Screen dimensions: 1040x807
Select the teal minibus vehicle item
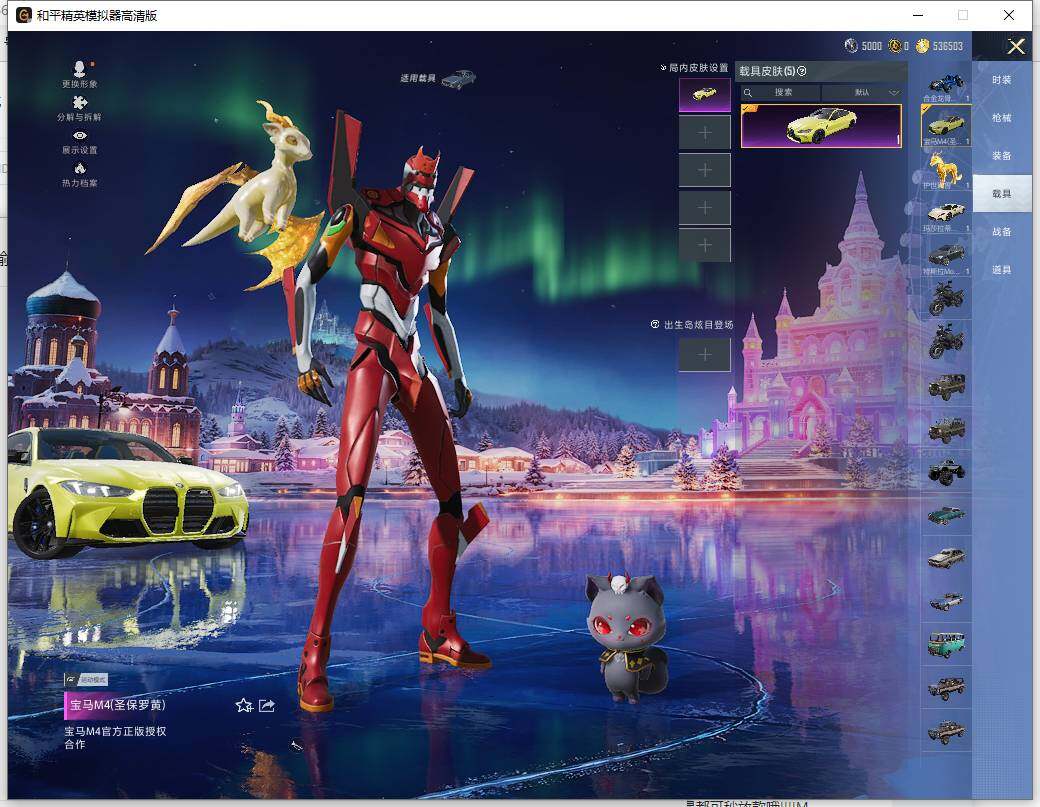pos(946,644)
